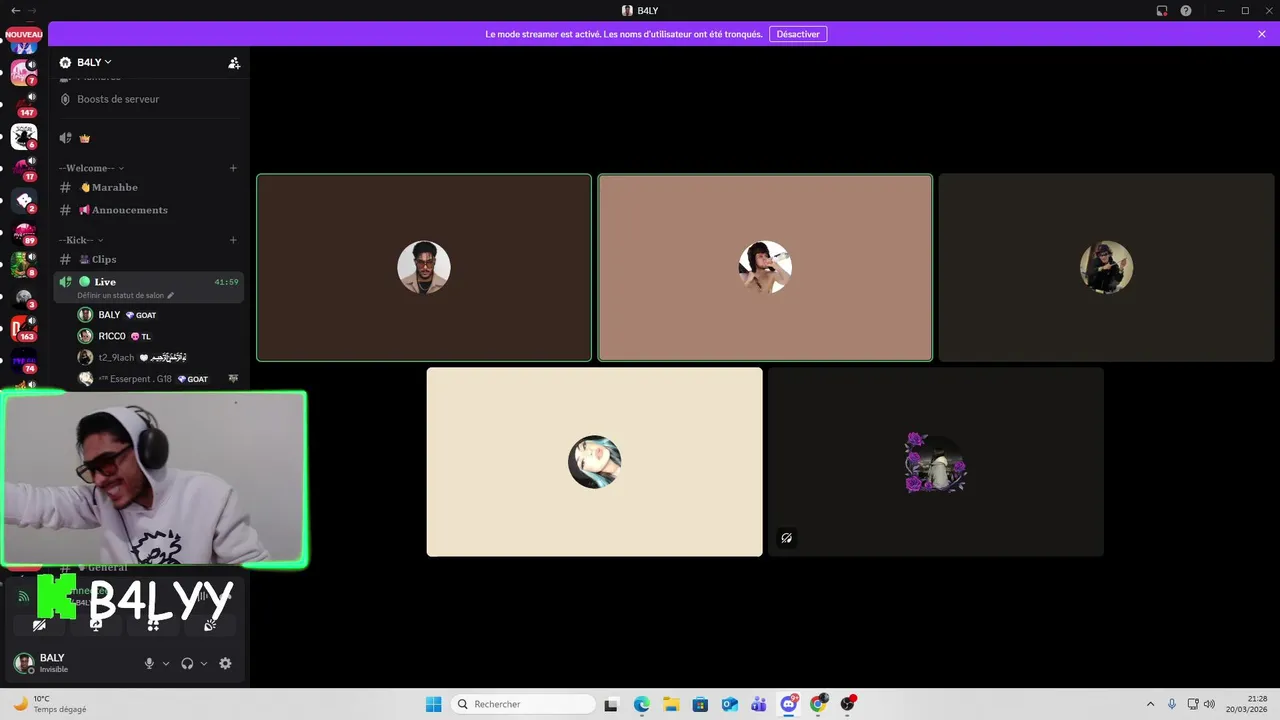Open the Windows Start menu
This screenshot has width=1280, height=720.
(x=433, y=704)
